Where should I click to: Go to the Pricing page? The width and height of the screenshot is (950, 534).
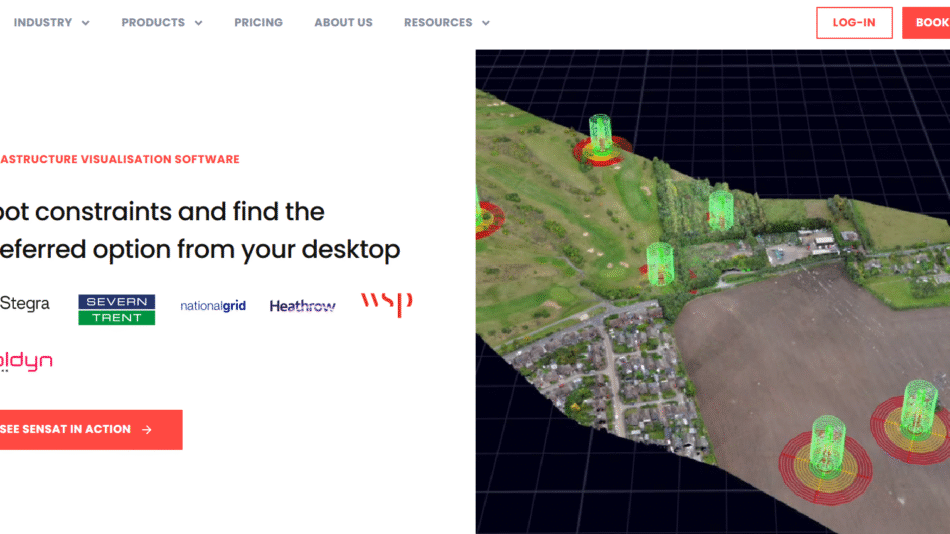click(258, 22)
